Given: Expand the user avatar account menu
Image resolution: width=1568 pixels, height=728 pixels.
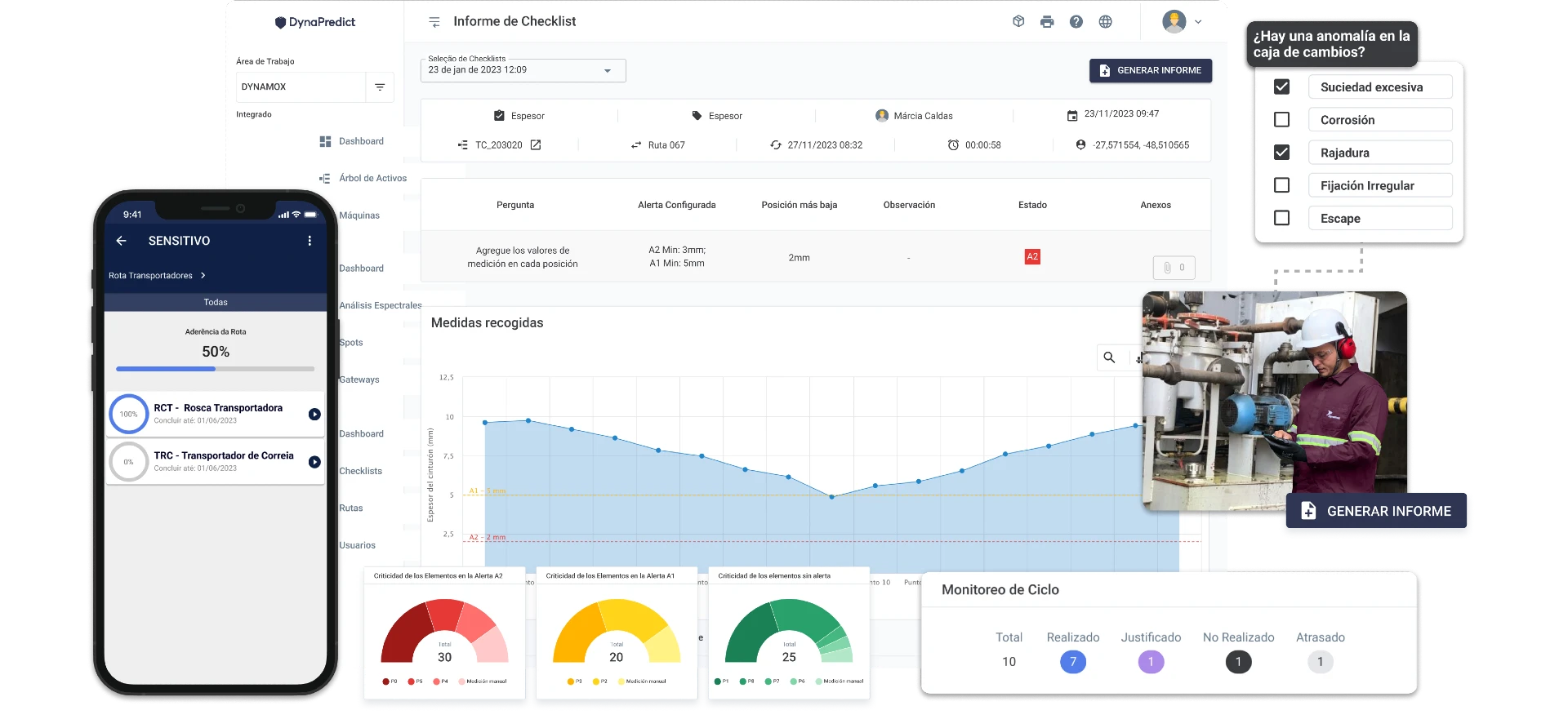Looking at the screenshot, I should tap(1182, 22).
